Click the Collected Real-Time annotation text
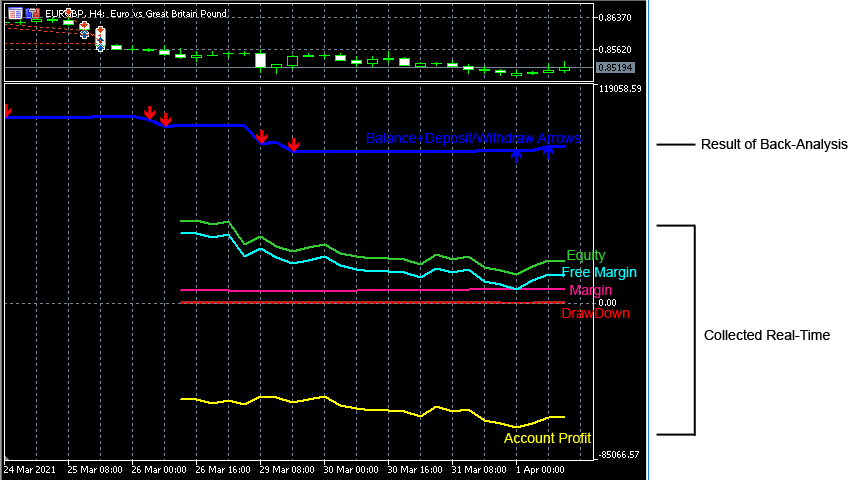 click(767, 335)
